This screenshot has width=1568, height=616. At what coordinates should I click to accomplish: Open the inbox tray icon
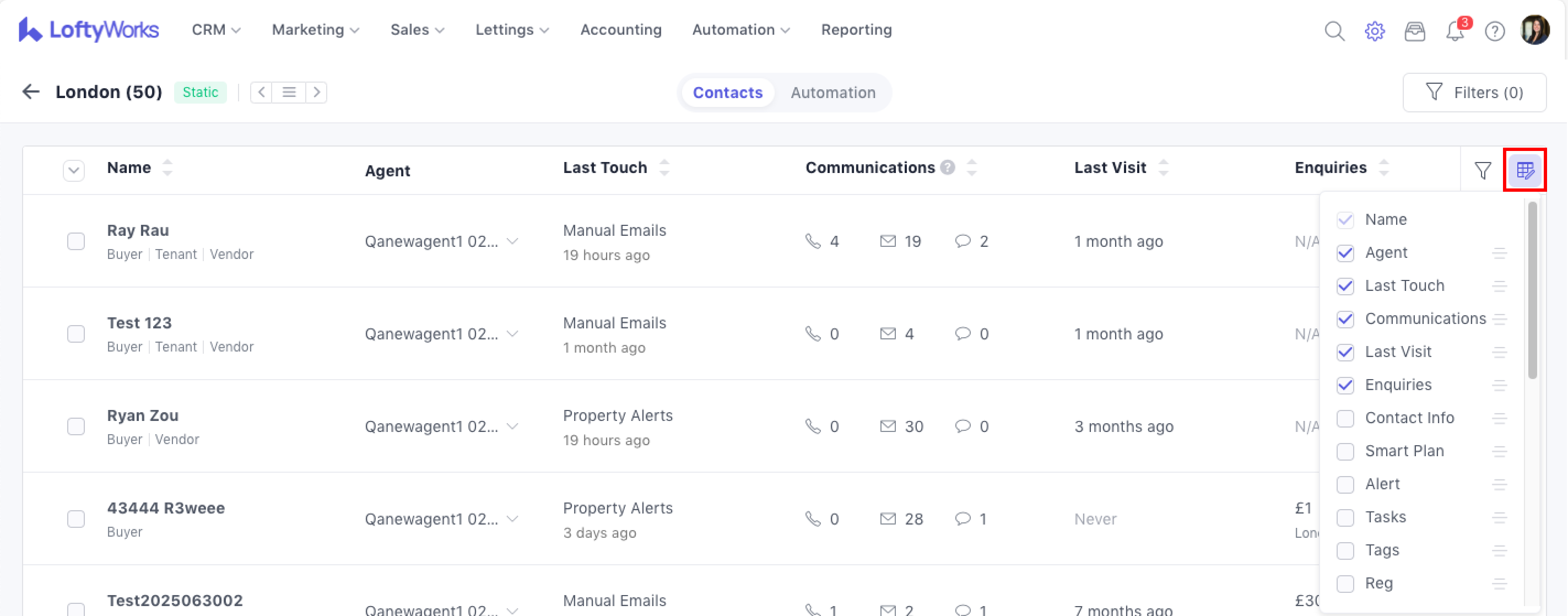point(1415,30)
